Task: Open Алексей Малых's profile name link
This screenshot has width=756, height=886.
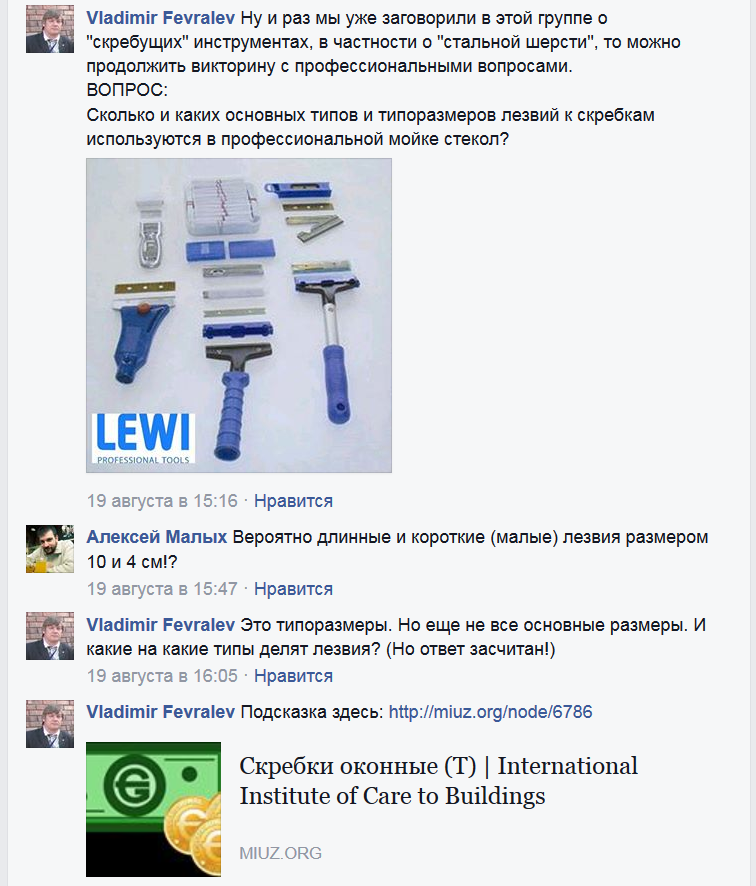Action: (157, 537)
